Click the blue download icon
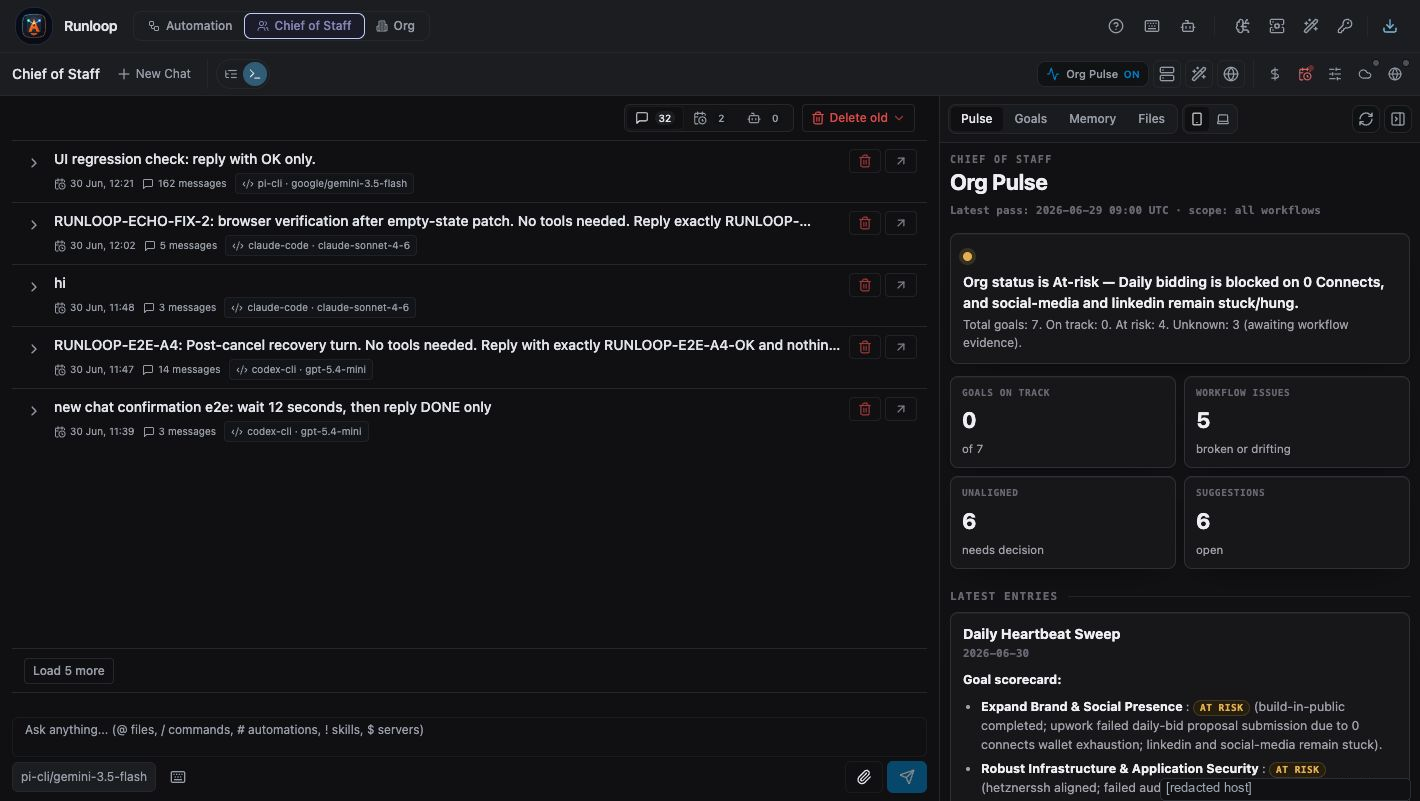1420x801 pixels. tap(1390, 26)
